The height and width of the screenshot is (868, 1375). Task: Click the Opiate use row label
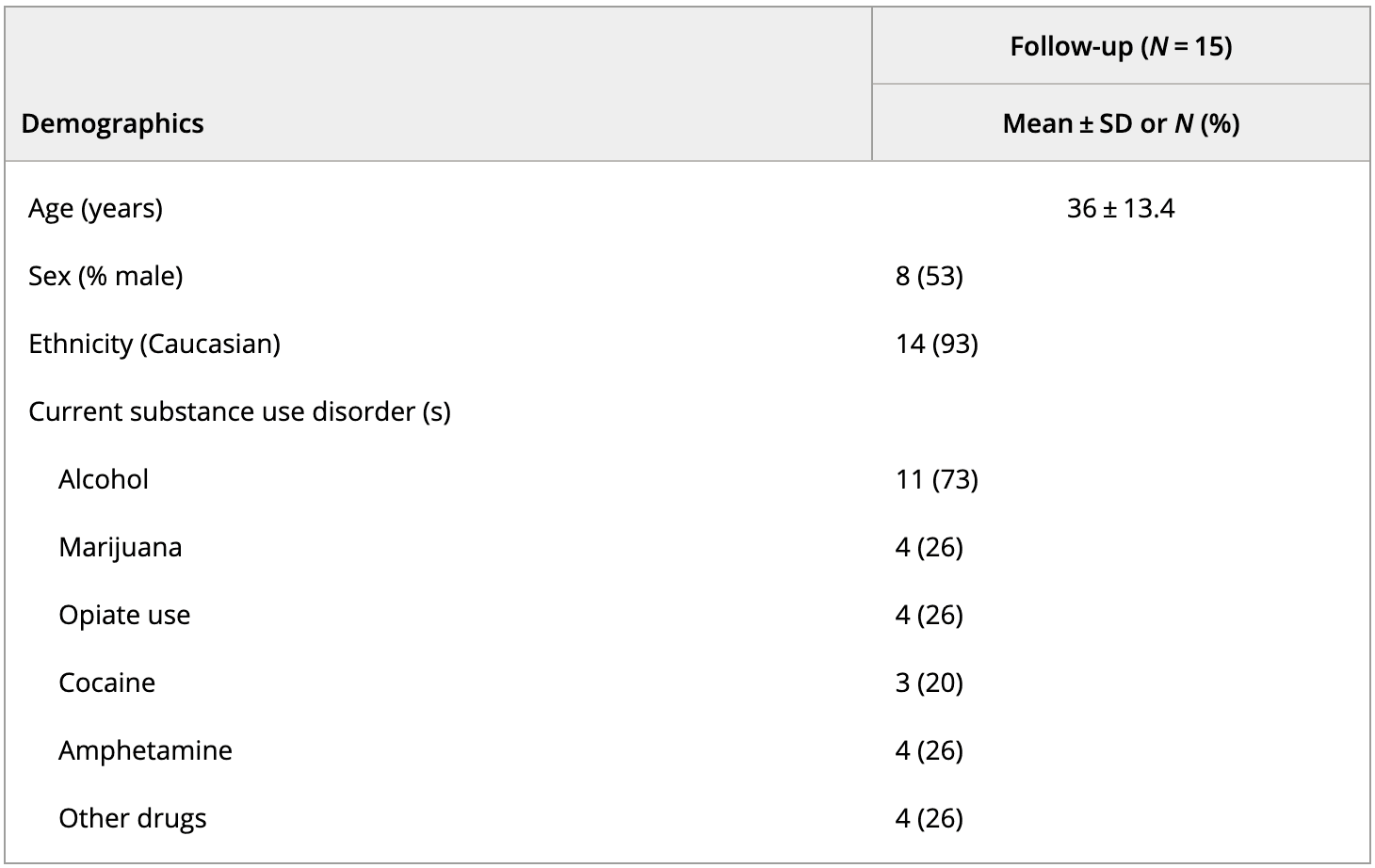pyautogui.click(x=124, y=615)
